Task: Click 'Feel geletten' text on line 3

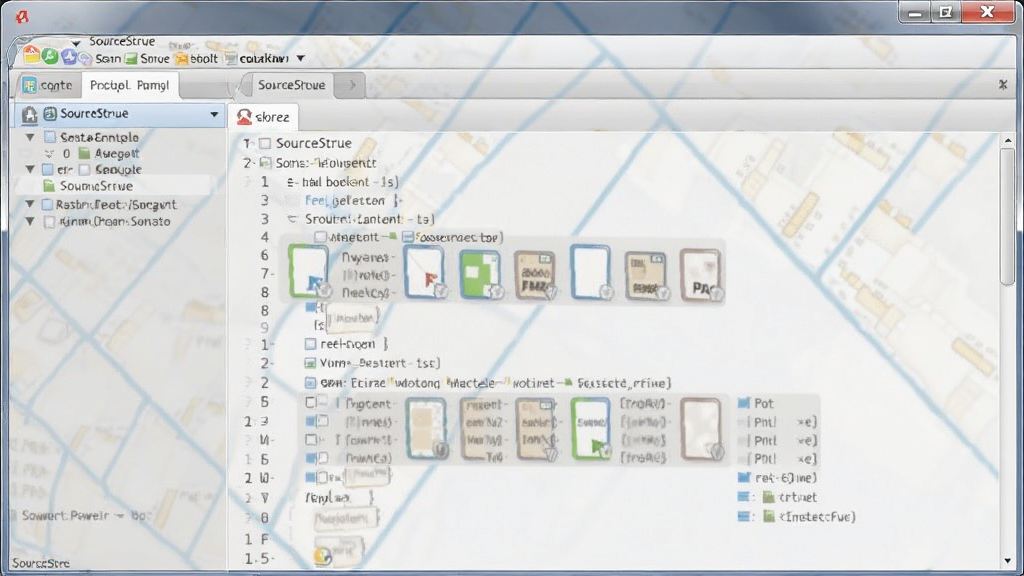Action: (x=345, y=200)
